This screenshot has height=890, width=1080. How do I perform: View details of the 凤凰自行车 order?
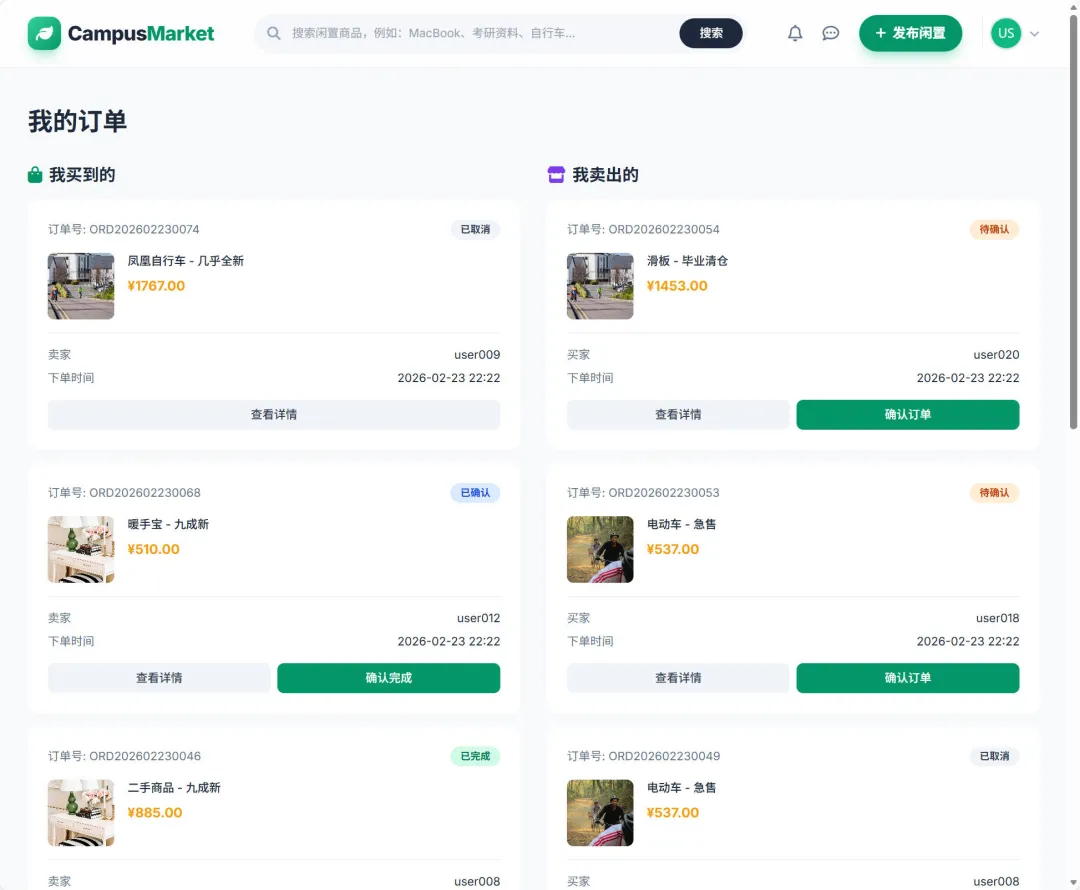tap(274, 415)
